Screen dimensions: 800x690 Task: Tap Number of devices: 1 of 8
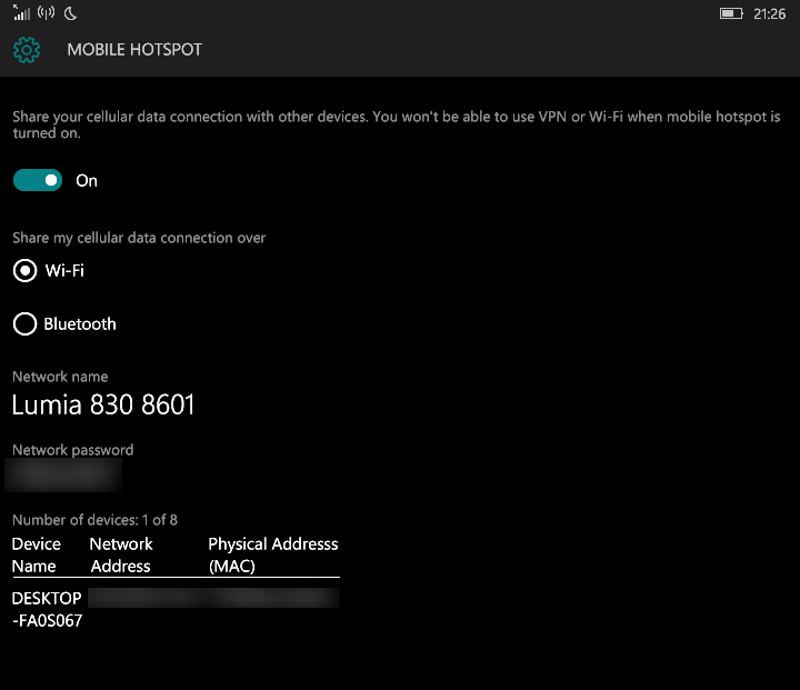[x=95, y=520]
